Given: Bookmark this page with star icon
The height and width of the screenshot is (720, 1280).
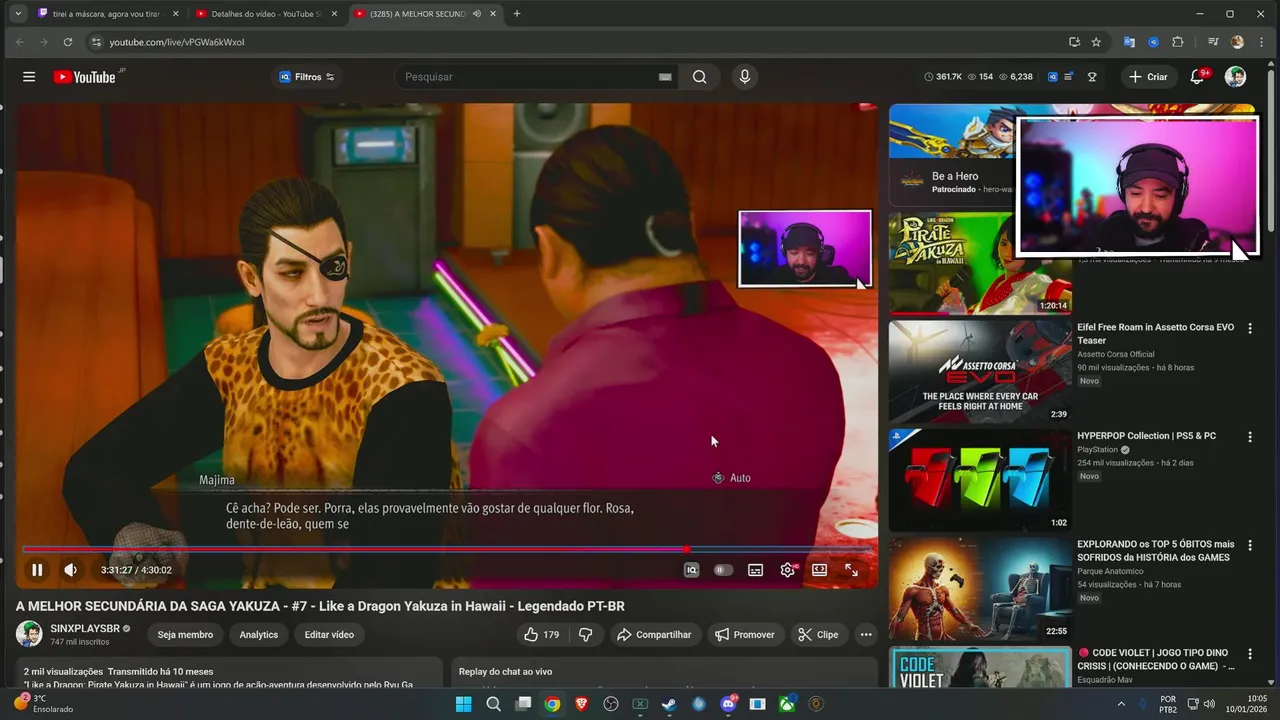Looking at the screenshot, I should [x=1096, y=42].
